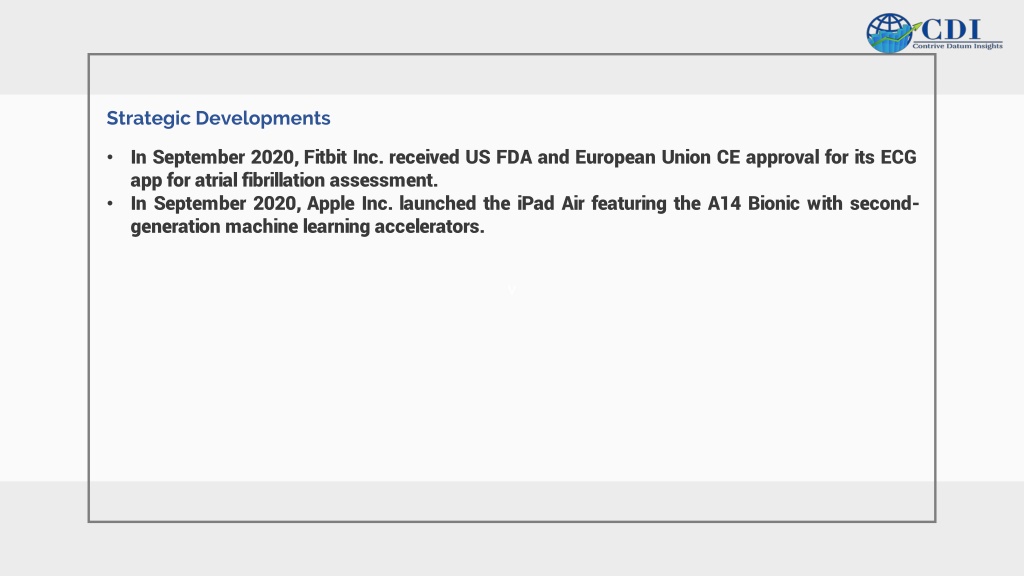This screenshot has width=1024, height=576.
Task: Click the phrase A14 Bionic
Action: [753, 204]
